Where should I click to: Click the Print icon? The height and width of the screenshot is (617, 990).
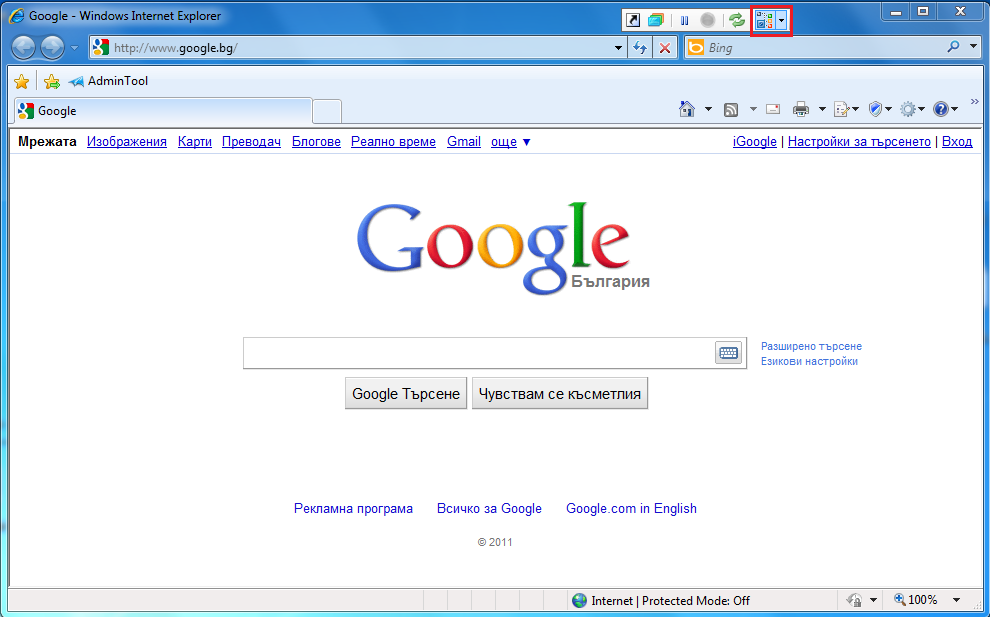[801, 110]
